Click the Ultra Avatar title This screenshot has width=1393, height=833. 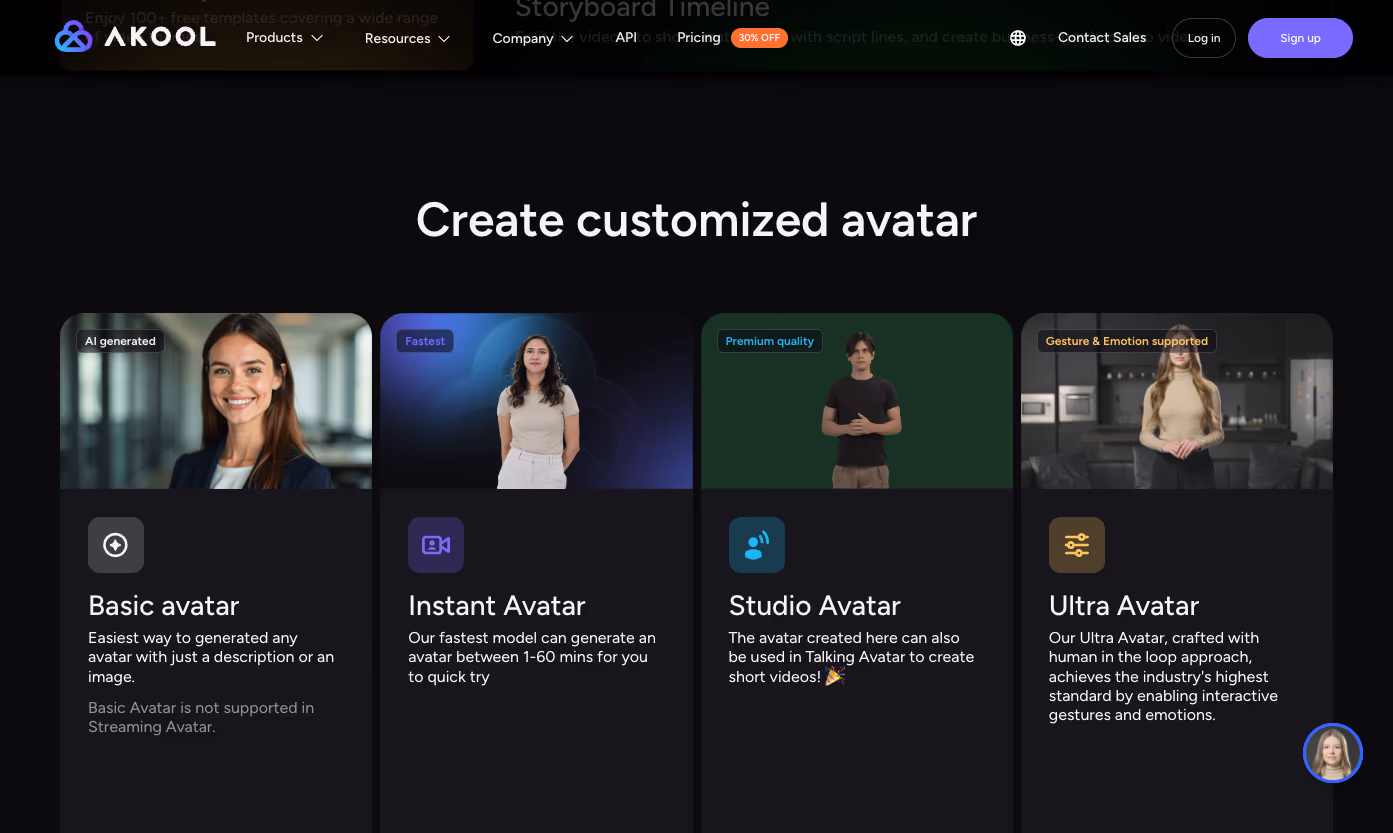tap(1124, 606)
